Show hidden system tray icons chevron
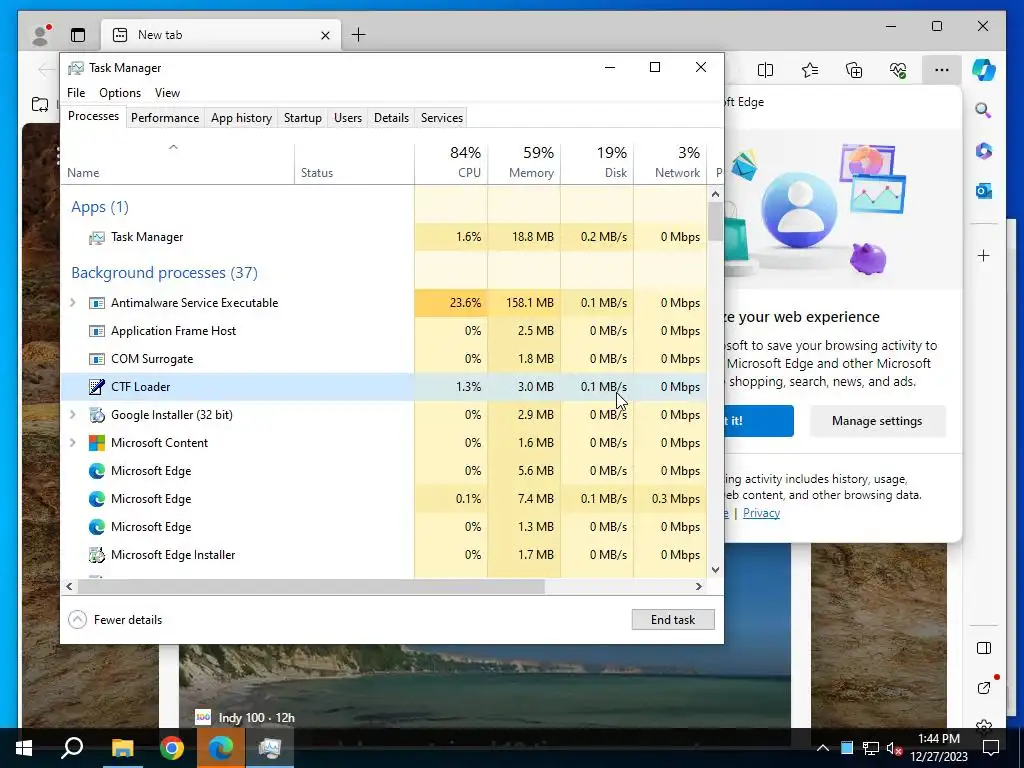The width and height of the screenshot is (1024, 768). click(823, 748)
